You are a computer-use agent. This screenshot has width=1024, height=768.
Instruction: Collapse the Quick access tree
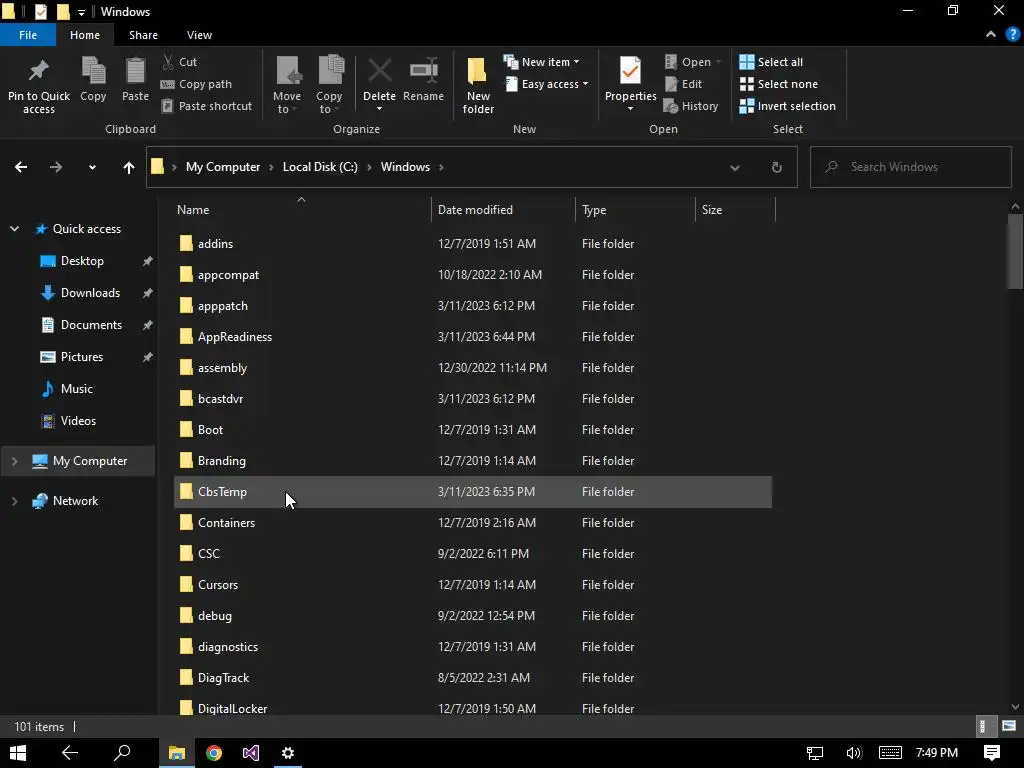(14, 229)
